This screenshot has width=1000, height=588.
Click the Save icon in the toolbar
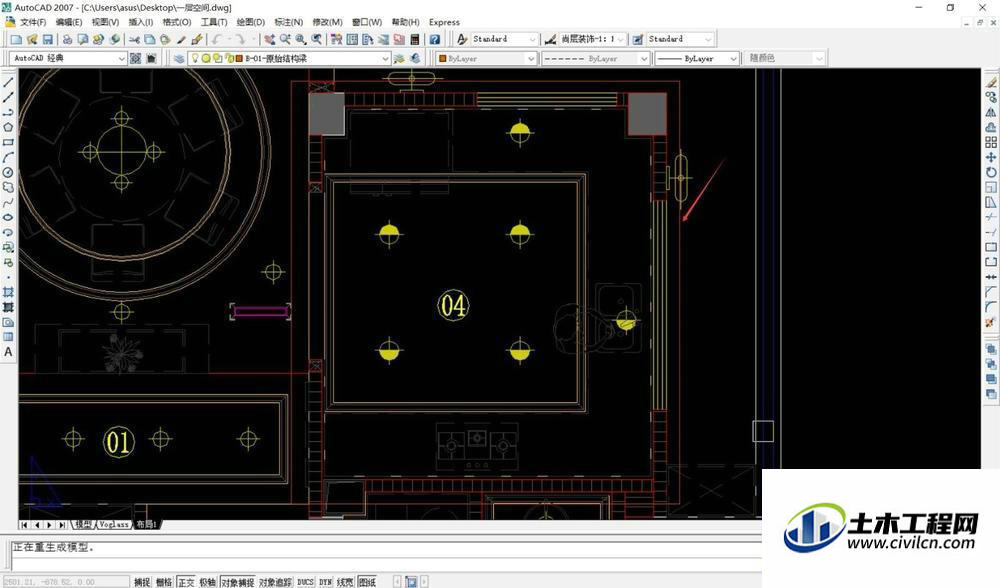pyautogui.click(x=47, y=40)
